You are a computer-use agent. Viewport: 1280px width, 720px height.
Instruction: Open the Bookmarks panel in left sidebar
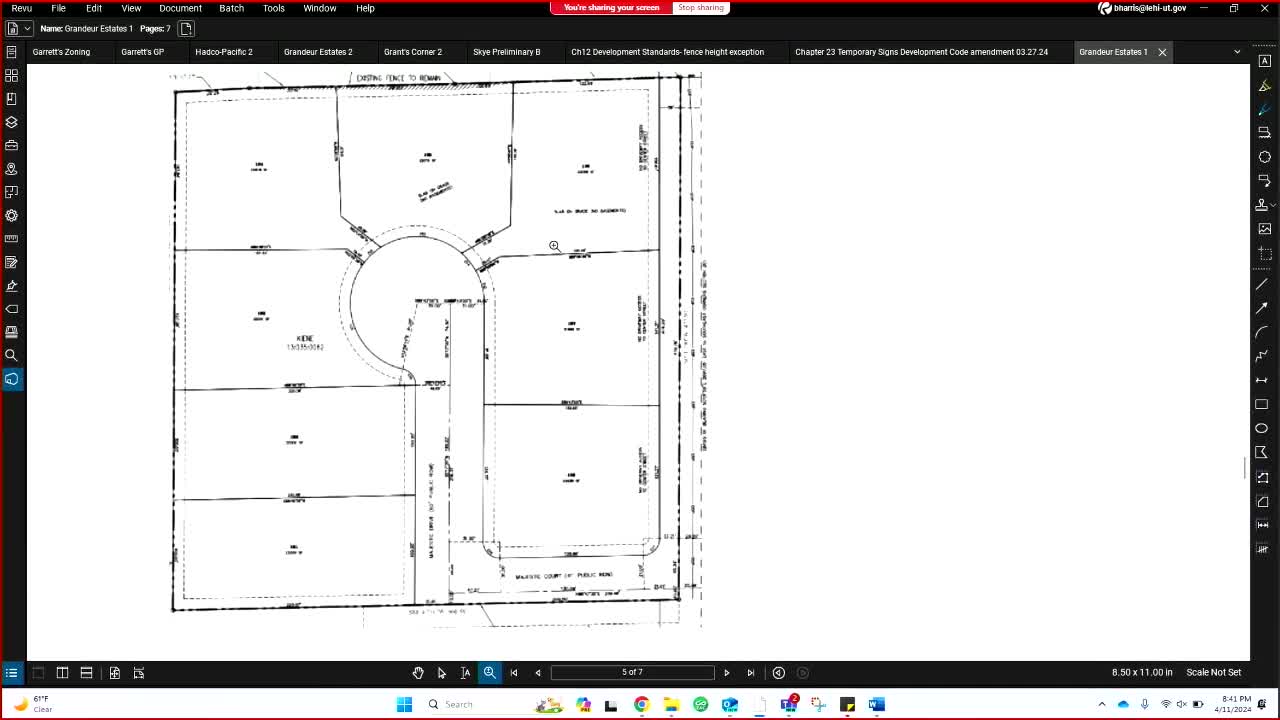click(x=12, y=99)
